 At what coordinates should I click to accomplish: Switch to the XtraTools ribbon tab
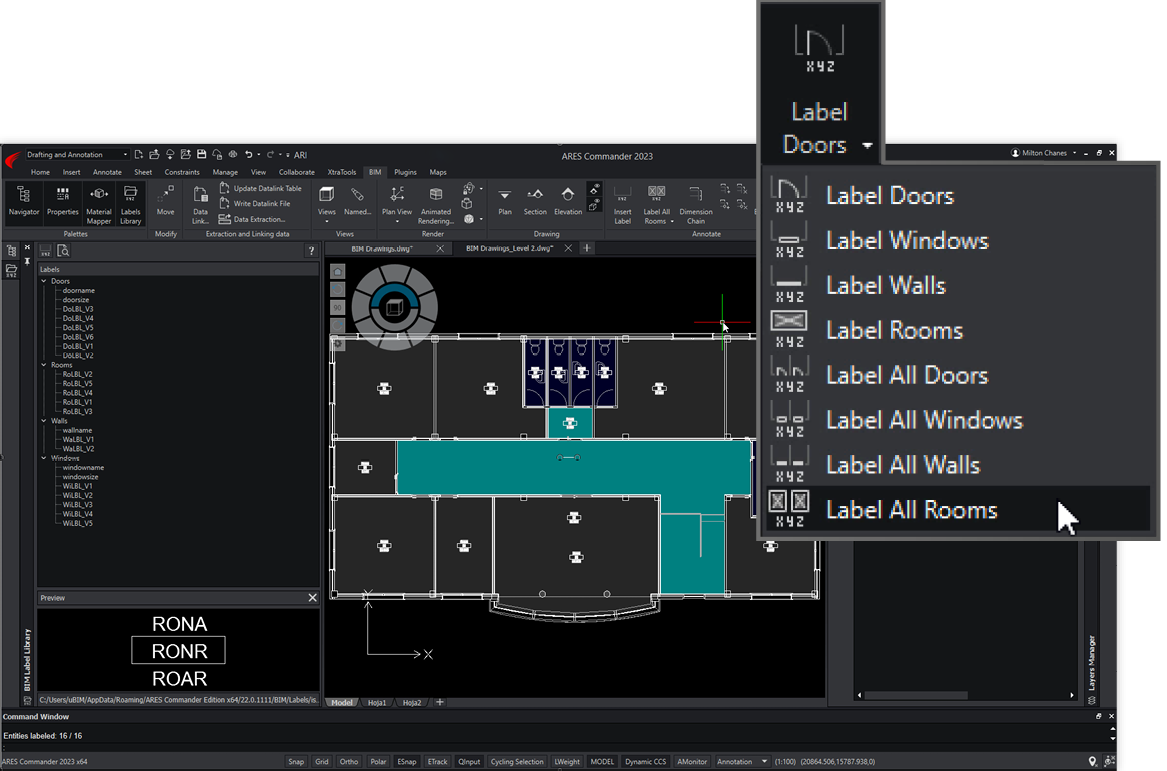[342, 172]
